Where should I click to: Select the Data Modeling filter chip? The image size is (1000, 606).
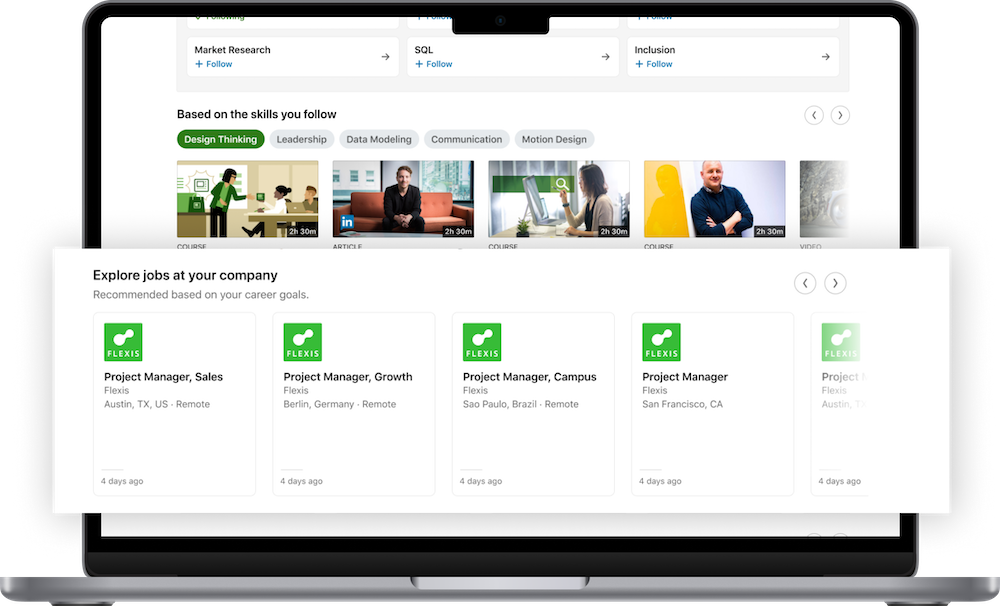point(379,139)
